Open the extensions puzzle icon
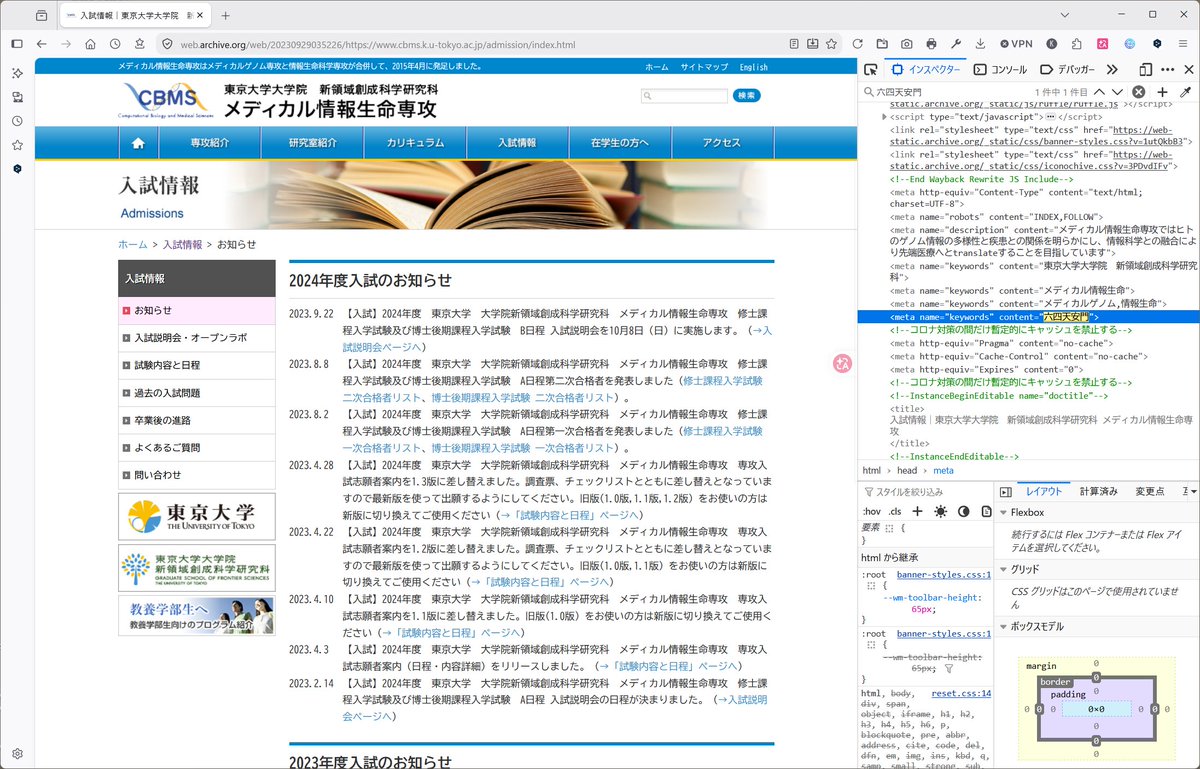 [1077, 44]
